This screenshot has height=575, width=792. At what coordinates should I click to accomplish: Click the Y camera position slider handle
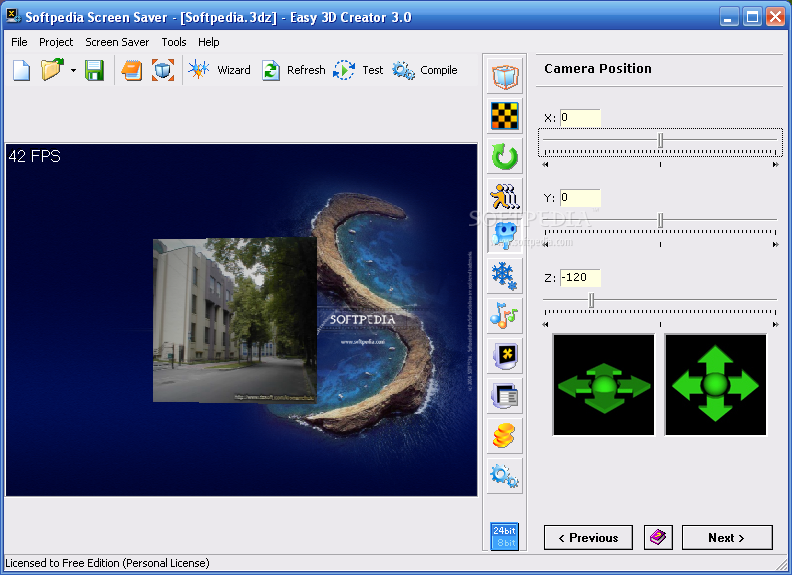(x=660, y=220)
